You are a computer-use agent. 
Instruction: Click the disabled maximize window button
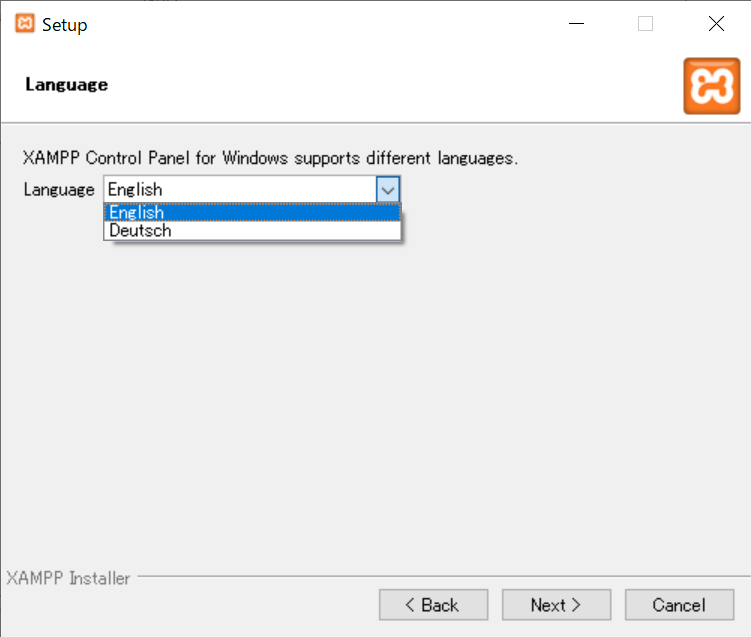645,23
